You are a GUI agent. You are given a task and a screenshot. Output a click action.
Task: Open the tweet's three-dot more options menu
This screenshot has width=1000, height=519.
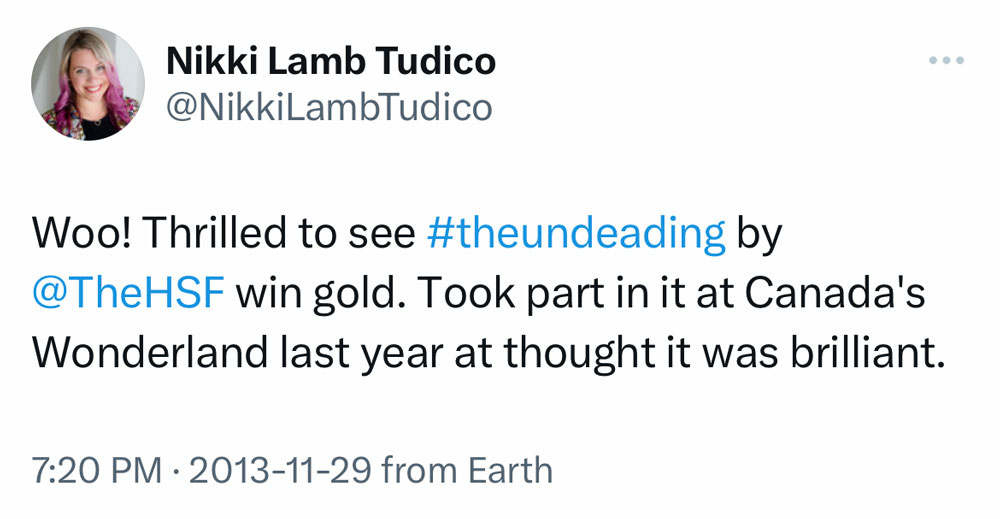945,62
